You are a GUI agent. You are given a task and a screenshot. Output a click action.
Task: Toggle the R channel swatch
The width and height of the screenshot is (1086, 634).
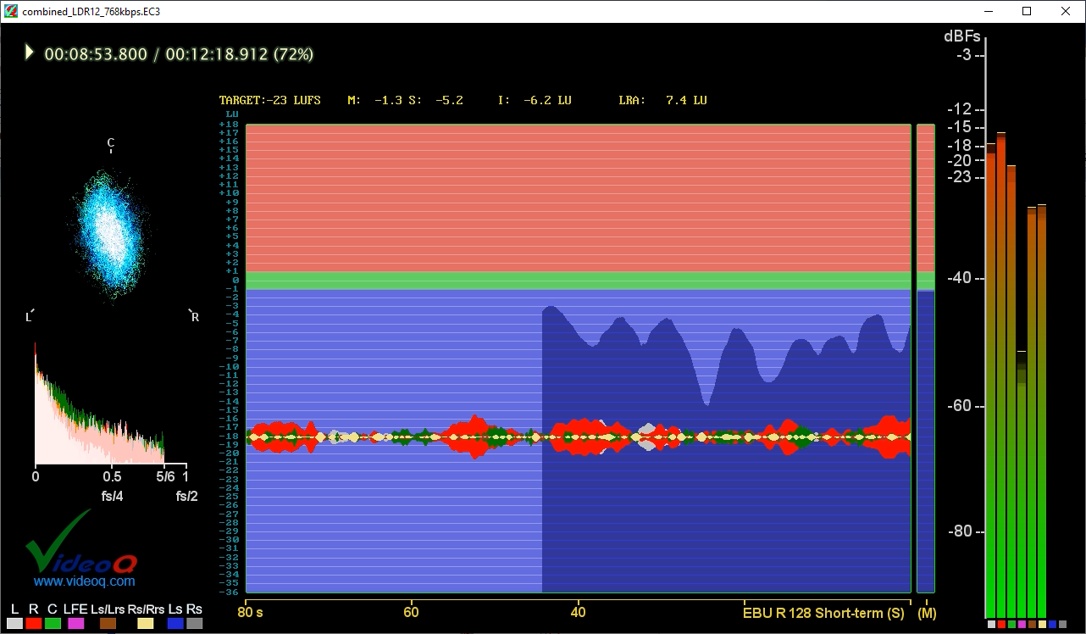point(33,622)
